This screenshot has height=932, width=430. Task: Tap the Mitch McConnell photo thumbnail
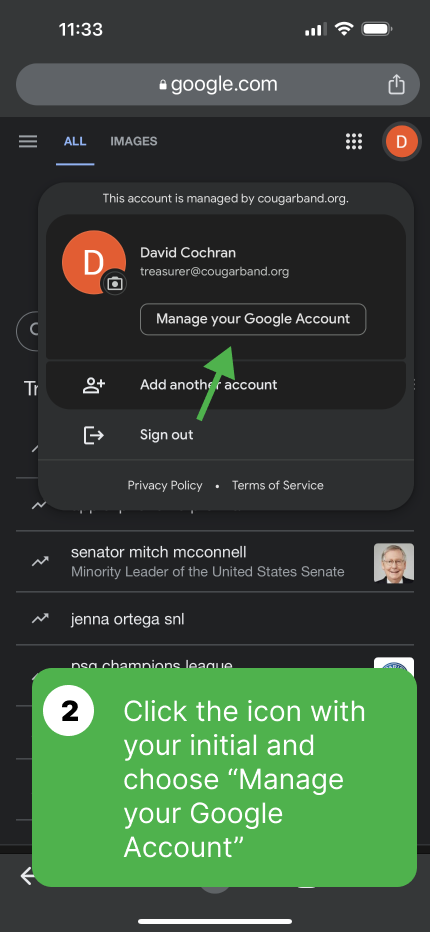[x=394, y=563]
